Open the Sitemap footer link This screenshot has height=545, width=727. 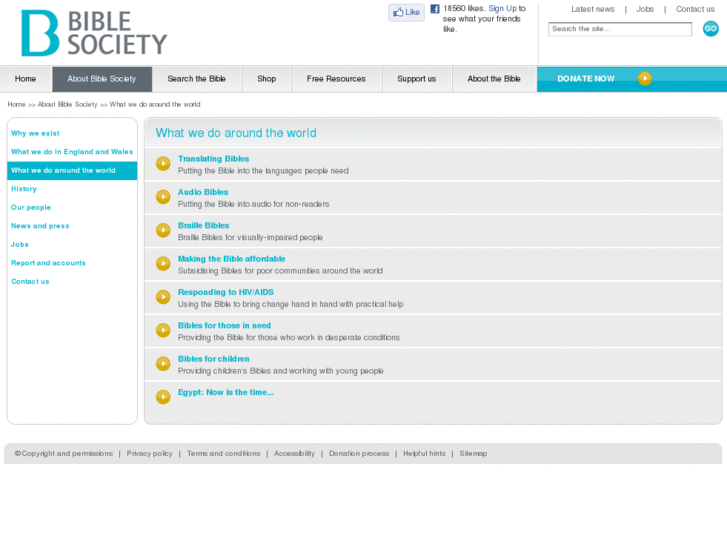[473, 454]
